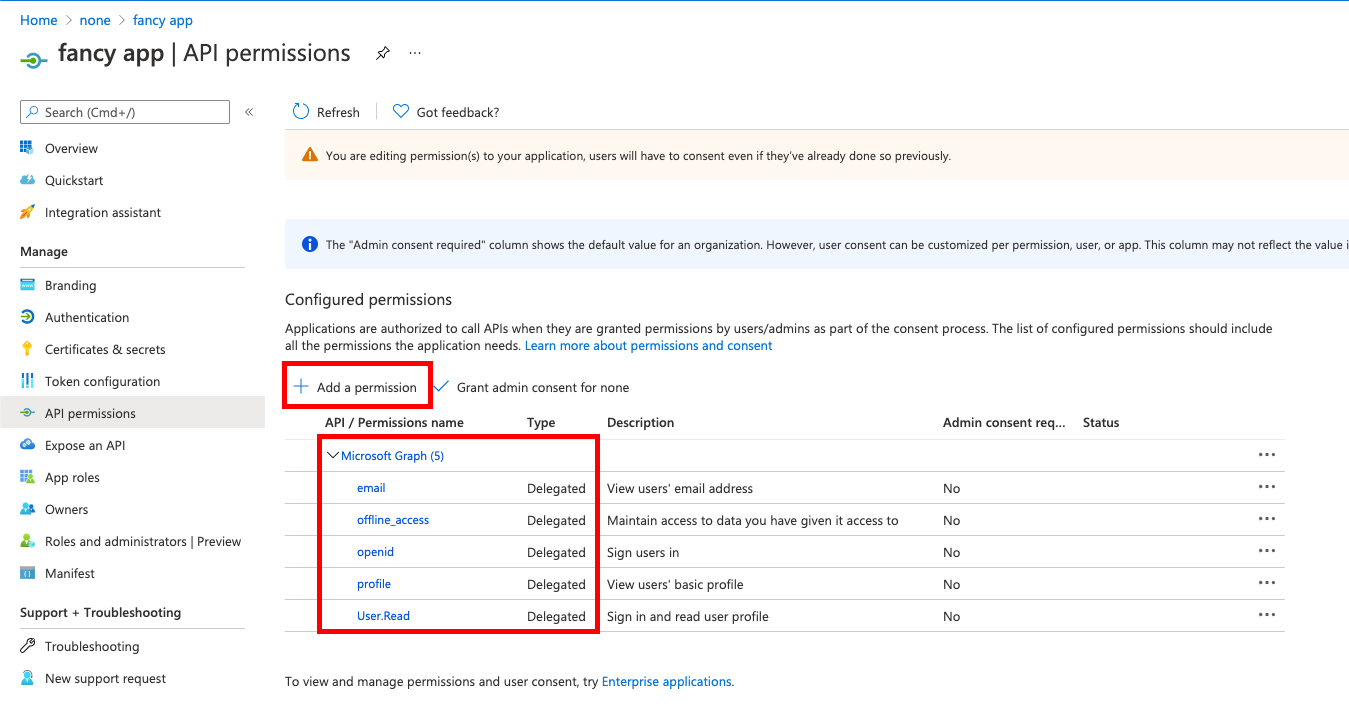Navigate to Home via breadcrumb
The height and width of the screenshot is (709, 1349).
pos(38,19)
